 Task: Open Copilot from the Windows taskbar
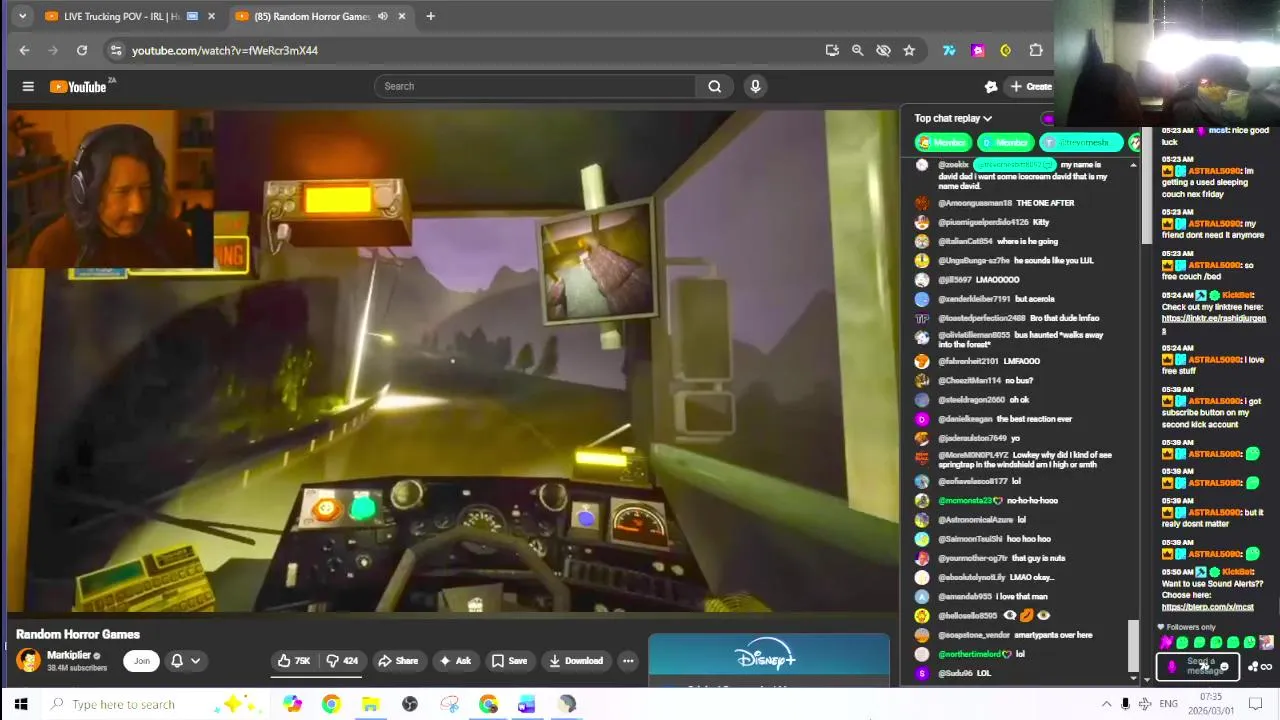(292, 704)
